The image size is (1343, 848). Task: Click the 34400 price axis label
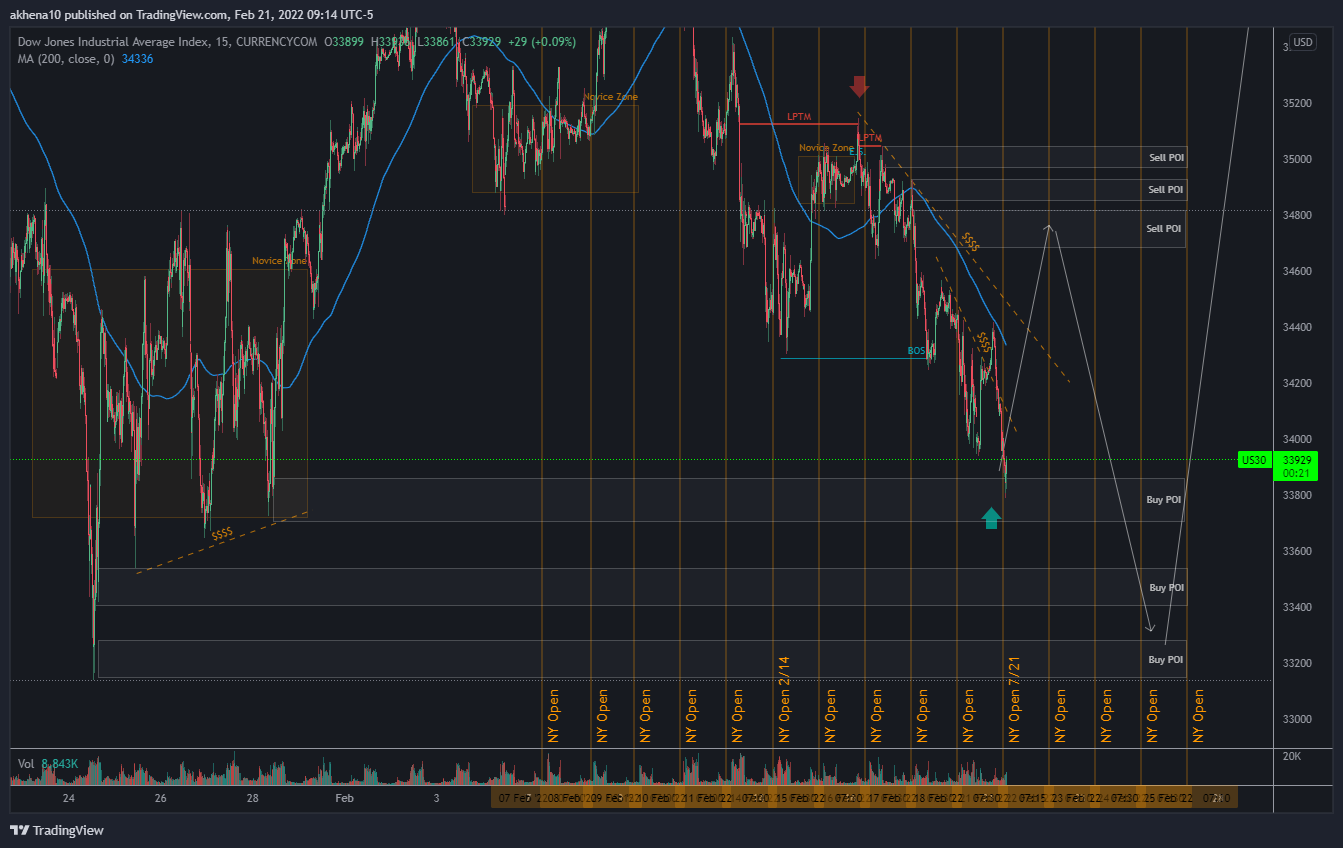(x=1298, y=327)
